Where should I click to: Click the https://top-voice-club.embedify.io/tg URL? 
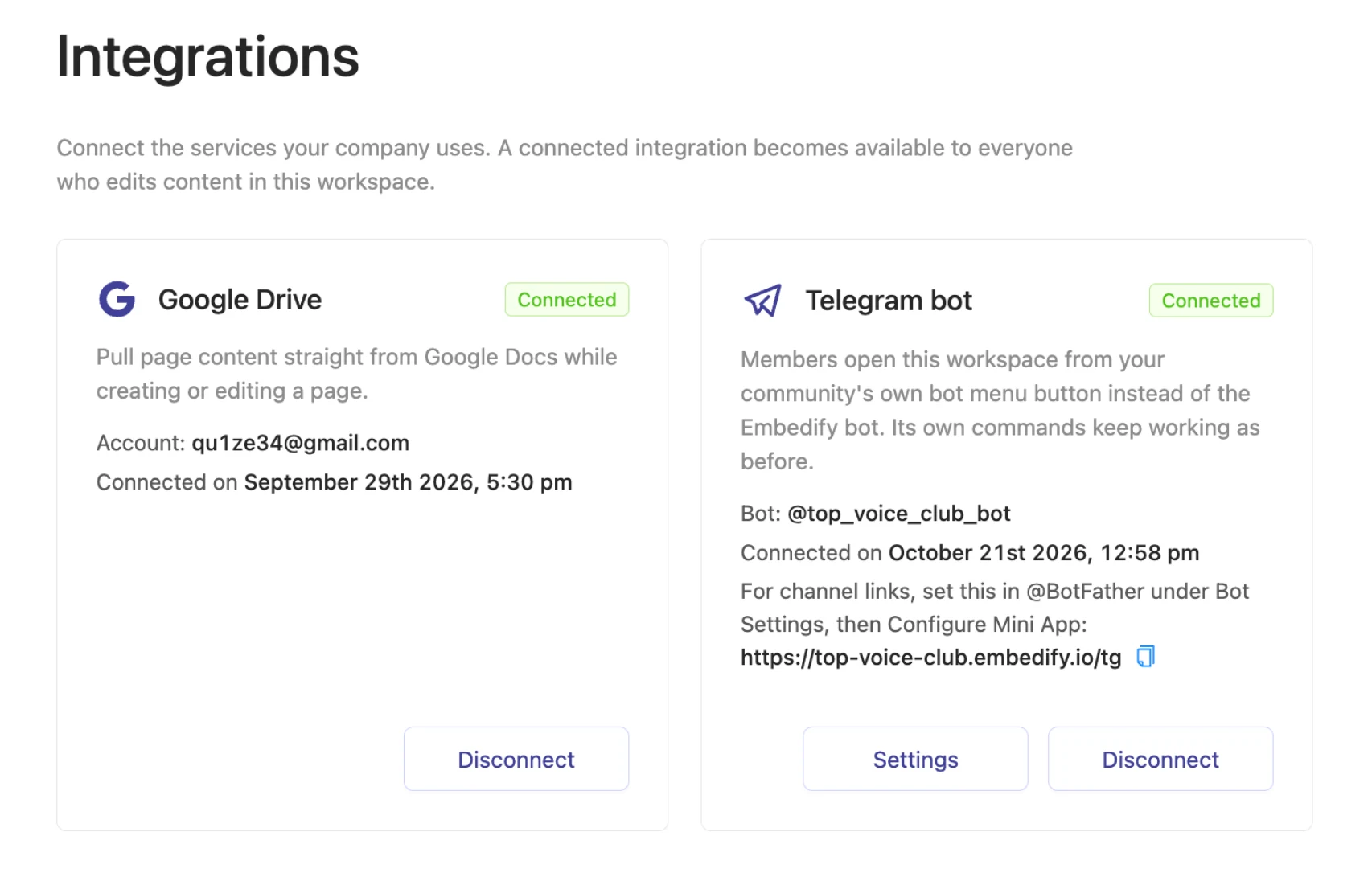point(930,658)
